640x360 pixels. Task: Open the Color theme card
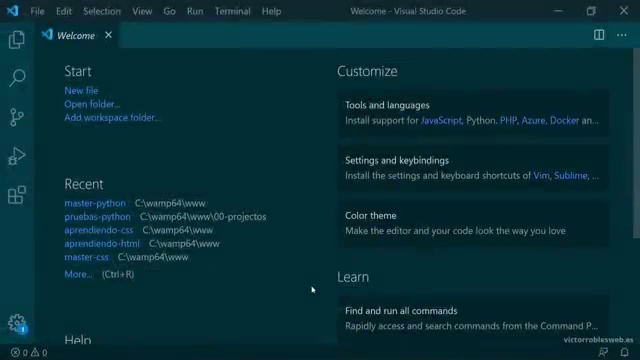(x=473, y=223)
